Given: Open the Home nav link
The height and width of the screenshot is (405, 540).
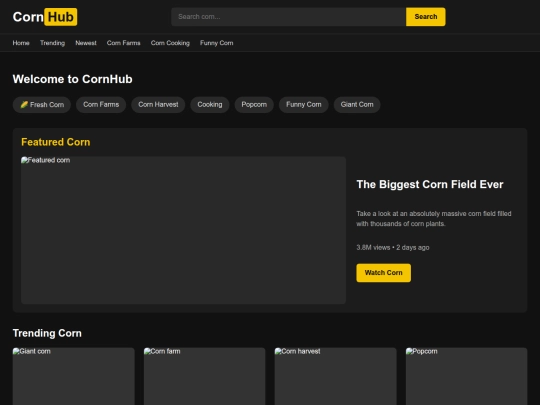Looking at the screenshot, I should point(21,43).
